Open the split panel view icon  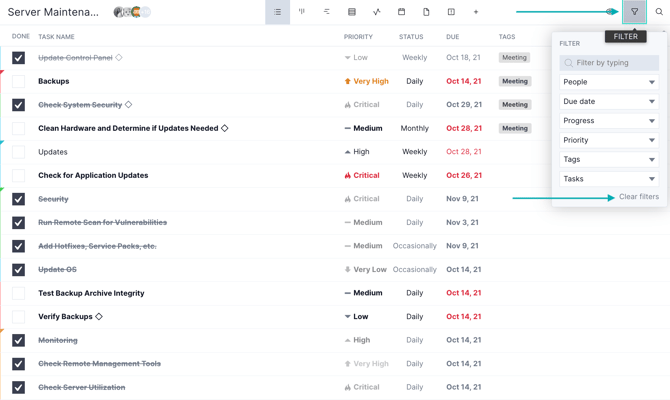[451, 12]
